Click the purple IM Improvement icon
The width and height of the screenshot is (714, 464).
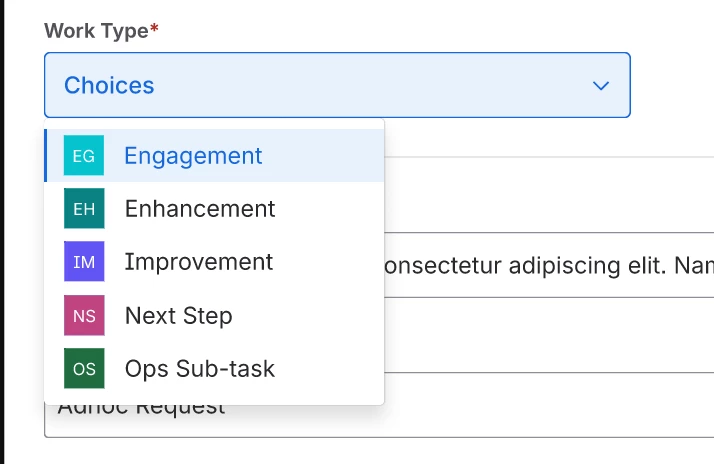(x=84, y=262)
